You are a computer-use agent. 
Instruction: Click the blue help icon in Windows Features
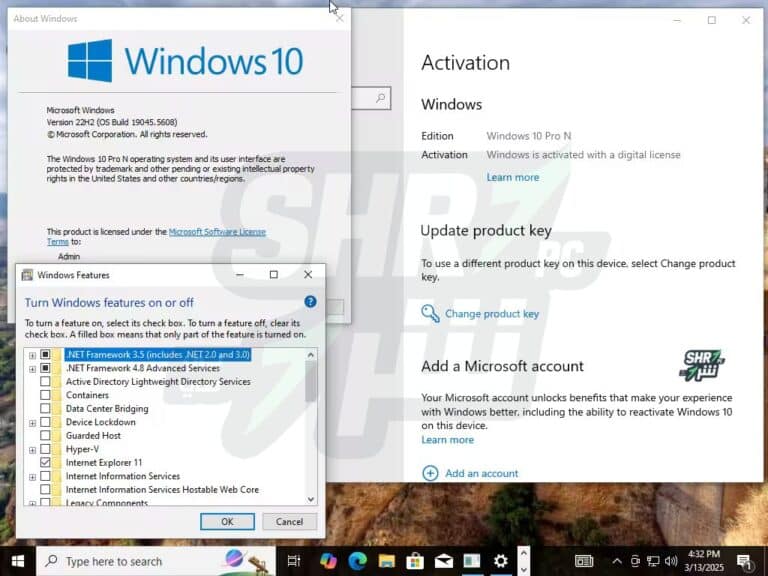tap(310, 302)
